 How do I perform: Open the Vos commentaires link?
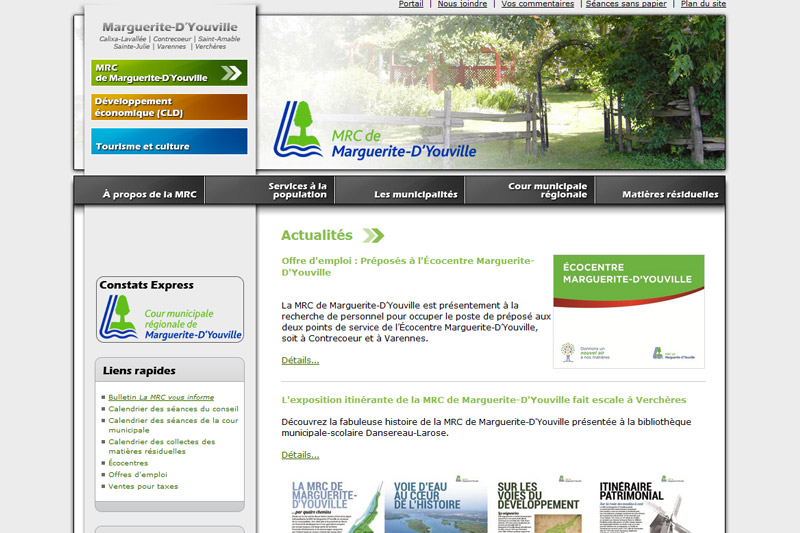[537, 4]
